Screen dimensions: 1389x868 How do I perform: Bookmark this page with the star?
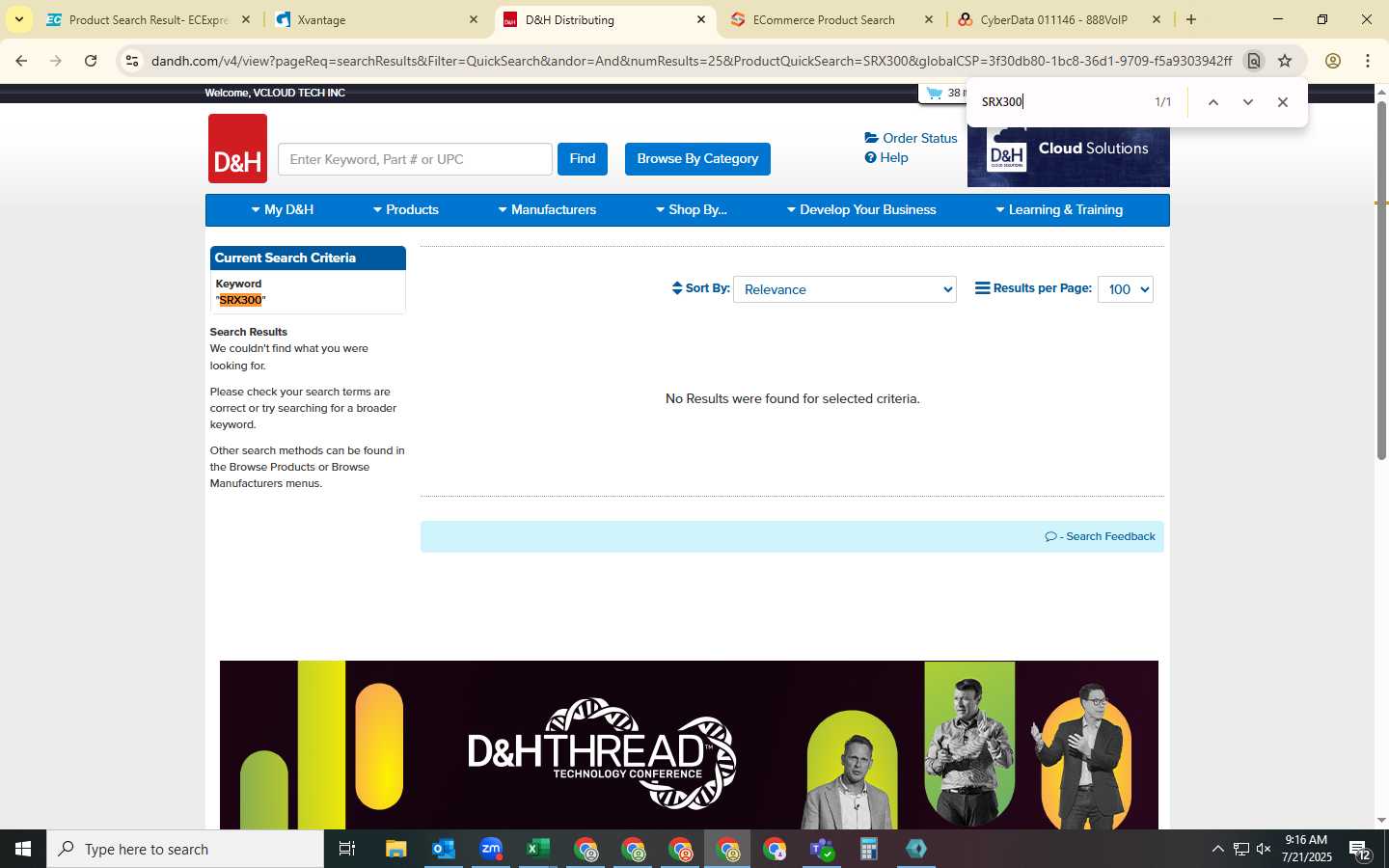[x=1285, y=61]
